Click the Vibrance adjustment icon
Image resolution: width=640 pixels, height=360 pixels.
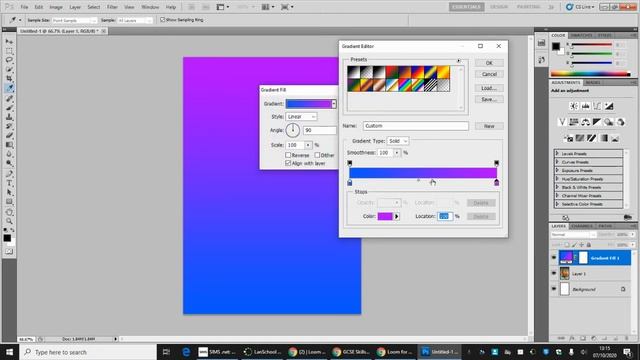[x=562, y=122]
